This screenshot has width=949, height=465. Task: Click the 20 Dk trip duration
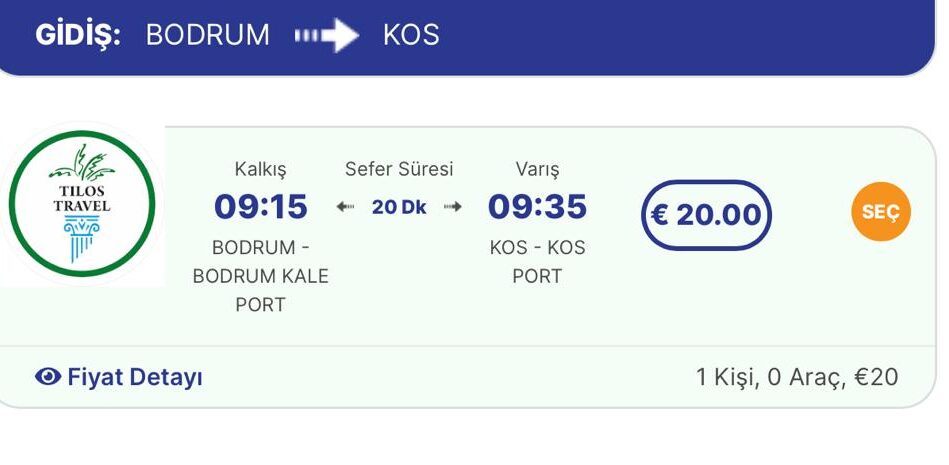coord(399,207)
